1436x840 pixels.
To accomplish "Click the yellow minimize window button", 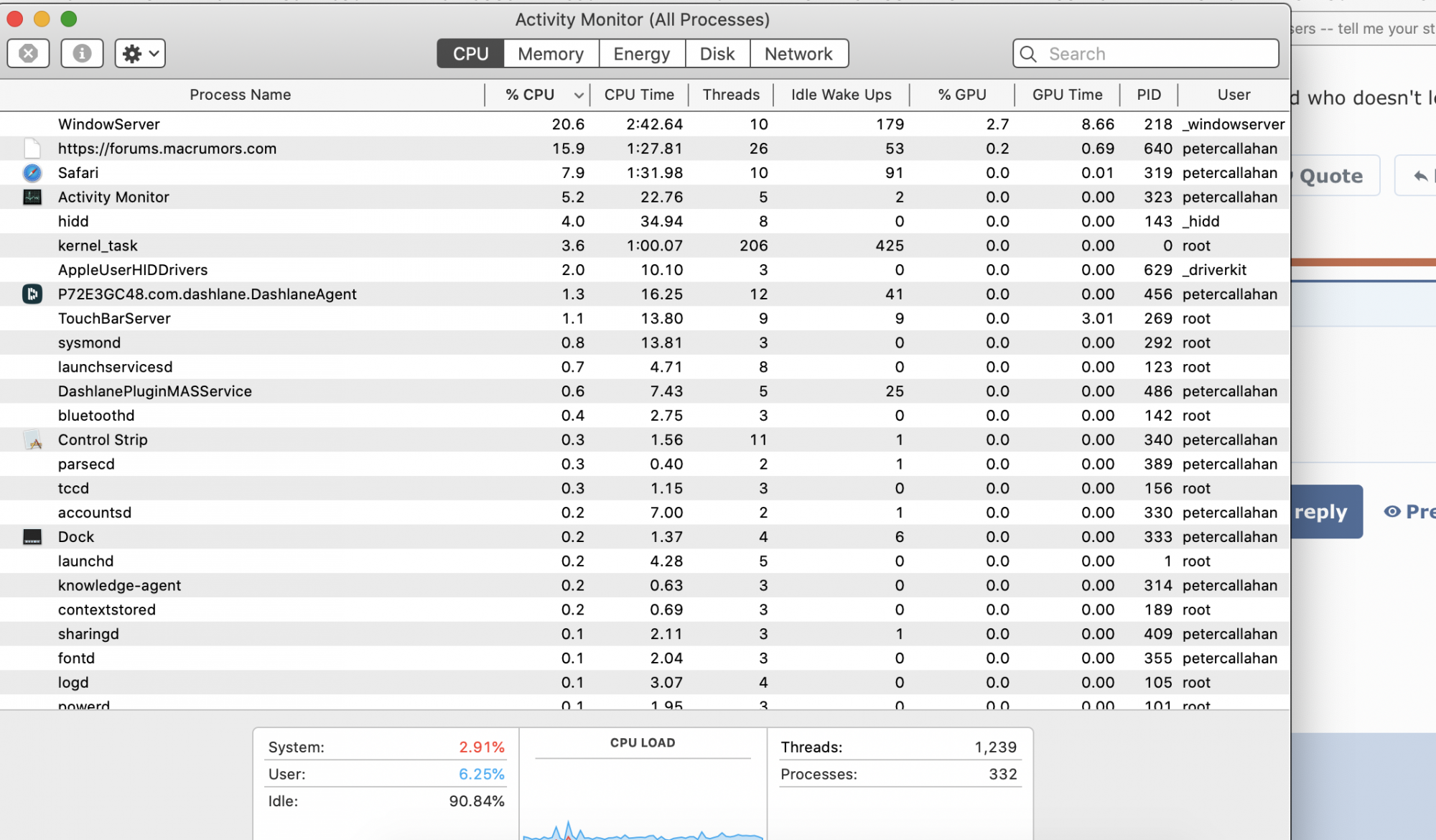I will point(42,19).
